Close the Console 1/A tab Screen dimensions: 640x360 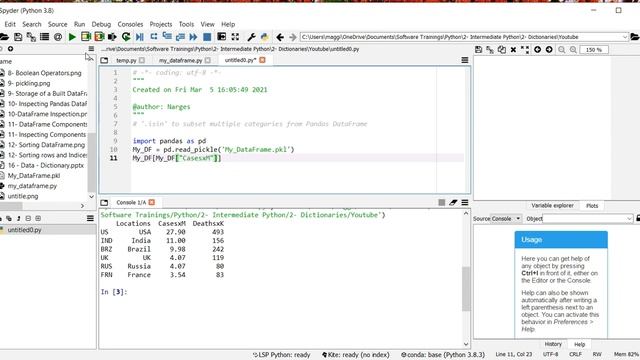click(x=152, y=202)
